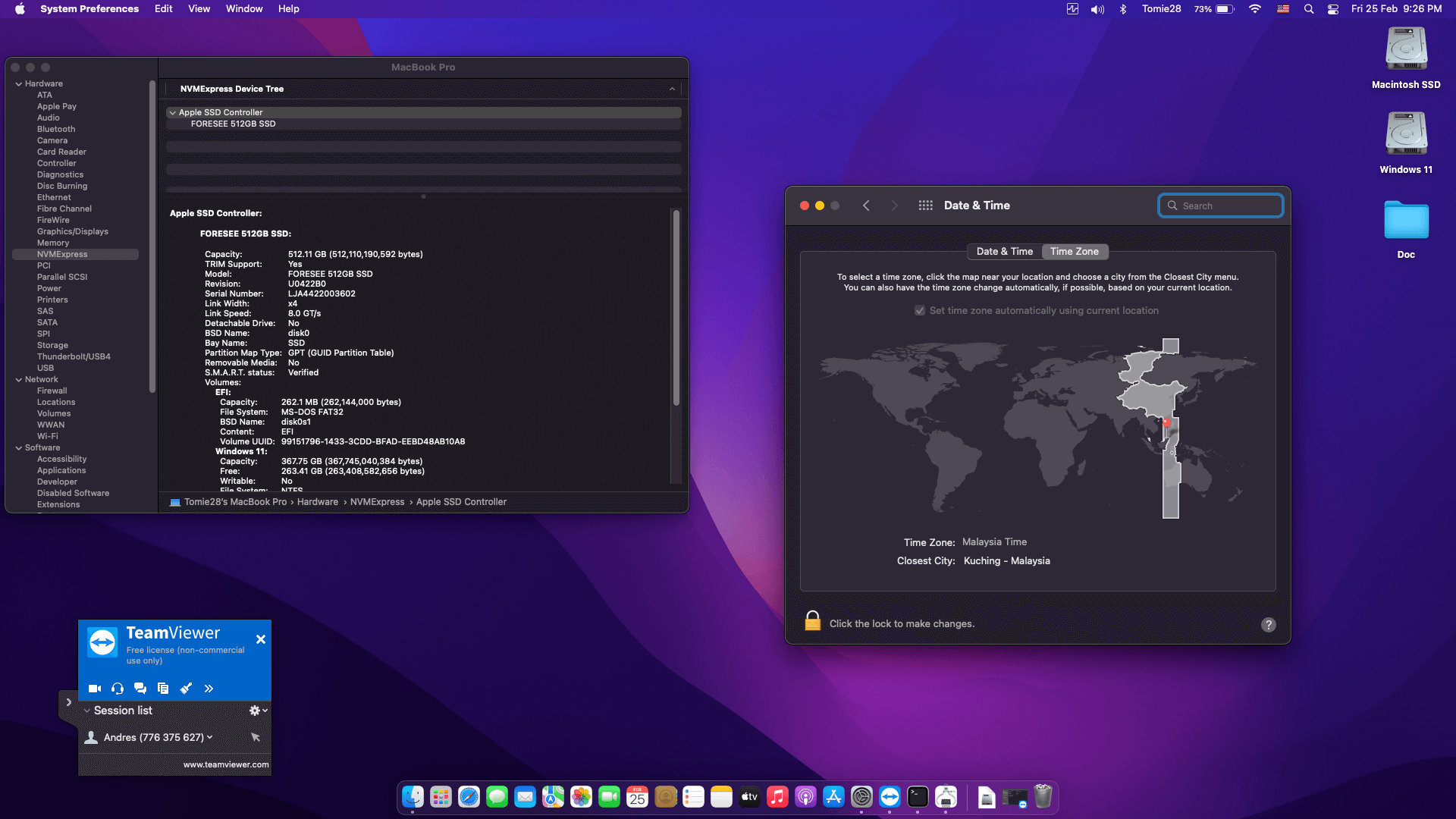Click the Closest City Kuching - Malaysia field
Image resolution: width=1456 pixels, height=819 pixels.
coord(1007,561)
